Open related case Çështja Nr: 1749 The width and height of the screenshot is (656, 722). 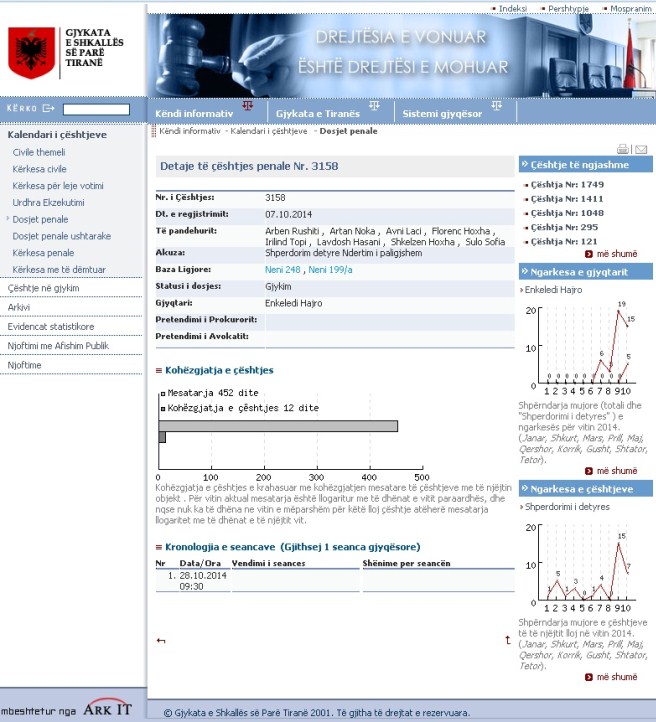(x=566, y=185)
